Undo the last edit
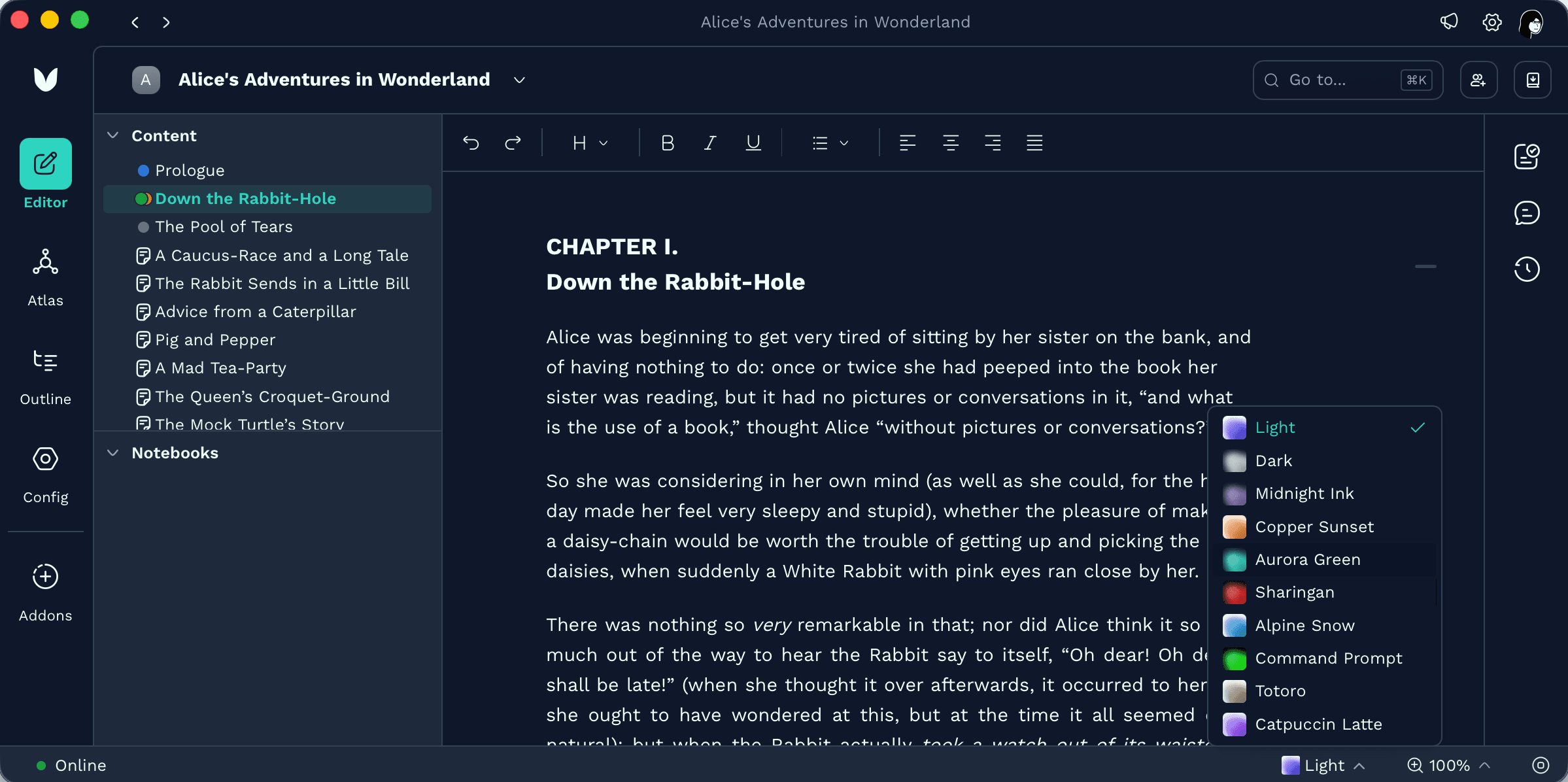 [471, 143]
